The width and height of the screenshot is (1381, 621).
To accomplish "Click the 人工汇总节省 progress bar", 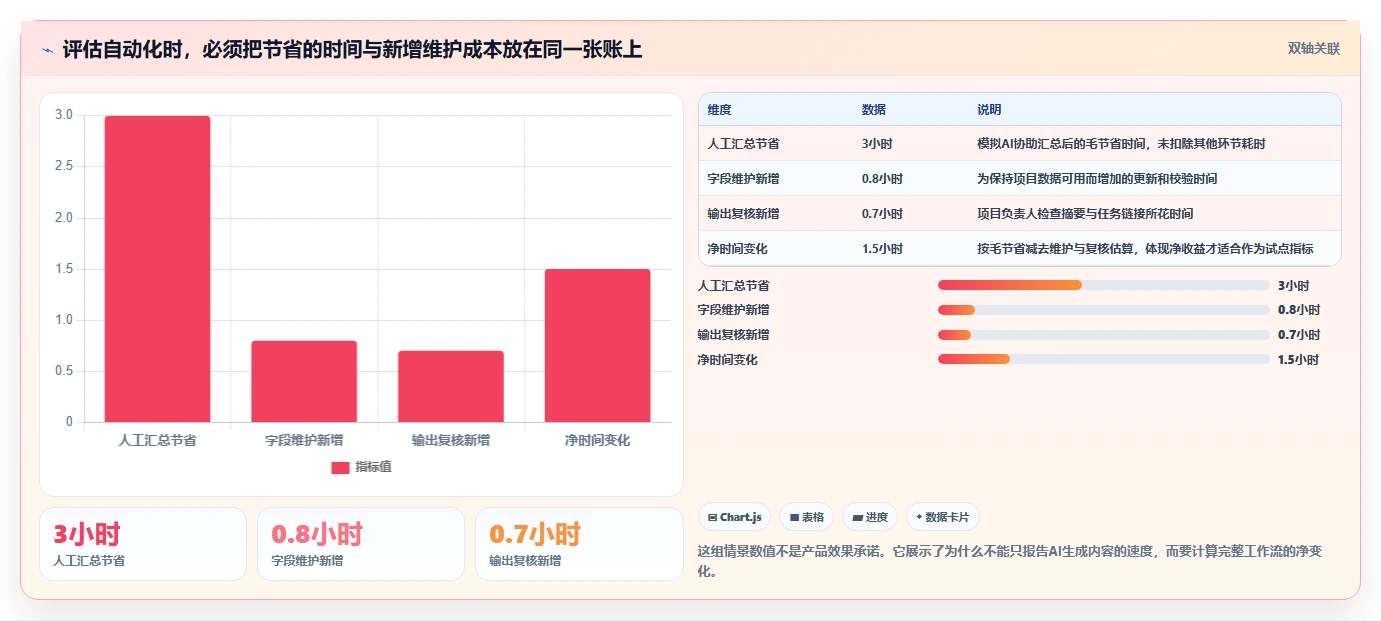I will [x=1104, y=285].
